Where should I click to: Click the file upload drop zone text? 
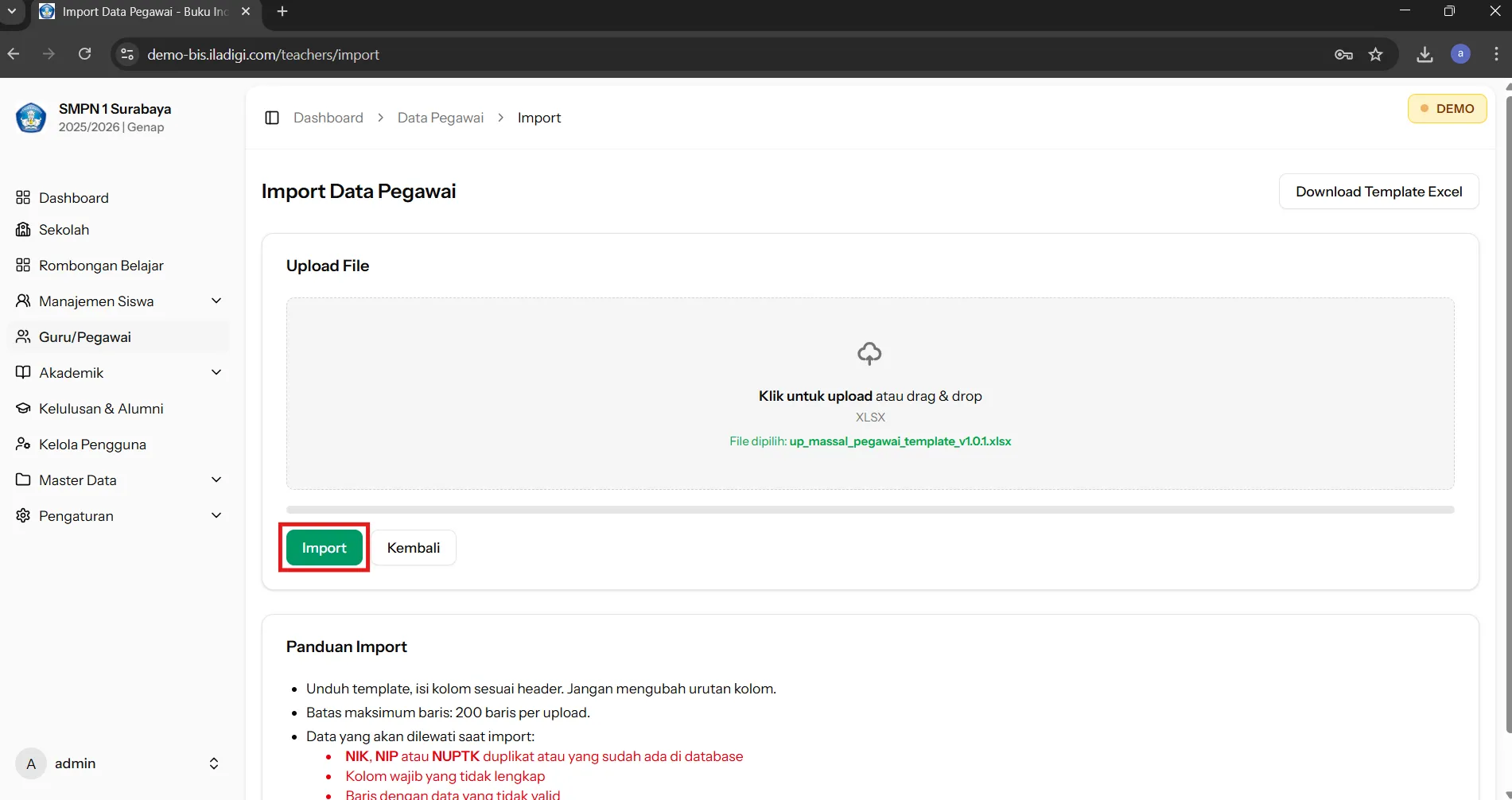point(870,395)
